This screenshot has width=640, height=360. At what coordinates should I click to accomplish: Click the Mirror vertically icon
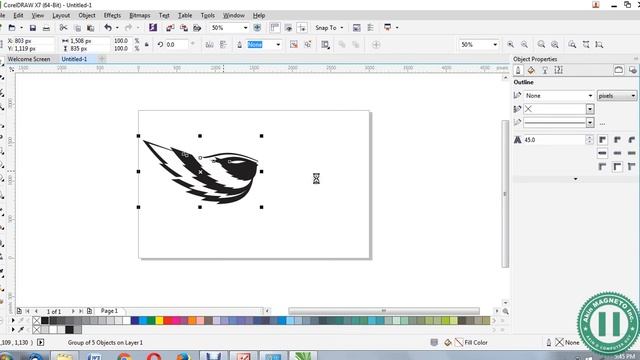[223, 44]
